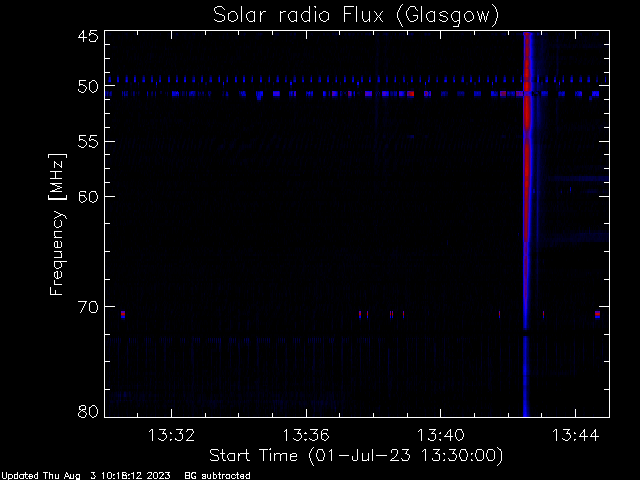Click the "Frequency [MHz]" axis label
Screen dimensions: 640x480
(x=57, y=224)
